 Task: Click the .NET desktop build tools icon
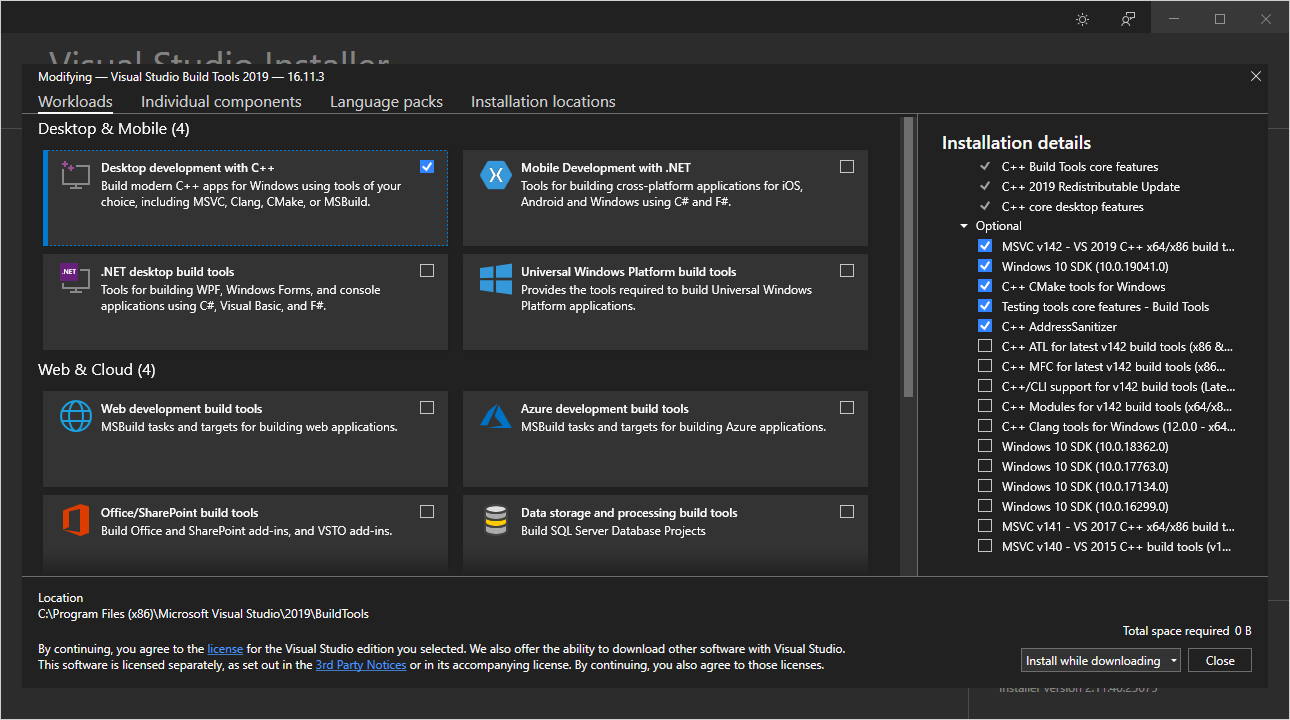tap(76, 279)
